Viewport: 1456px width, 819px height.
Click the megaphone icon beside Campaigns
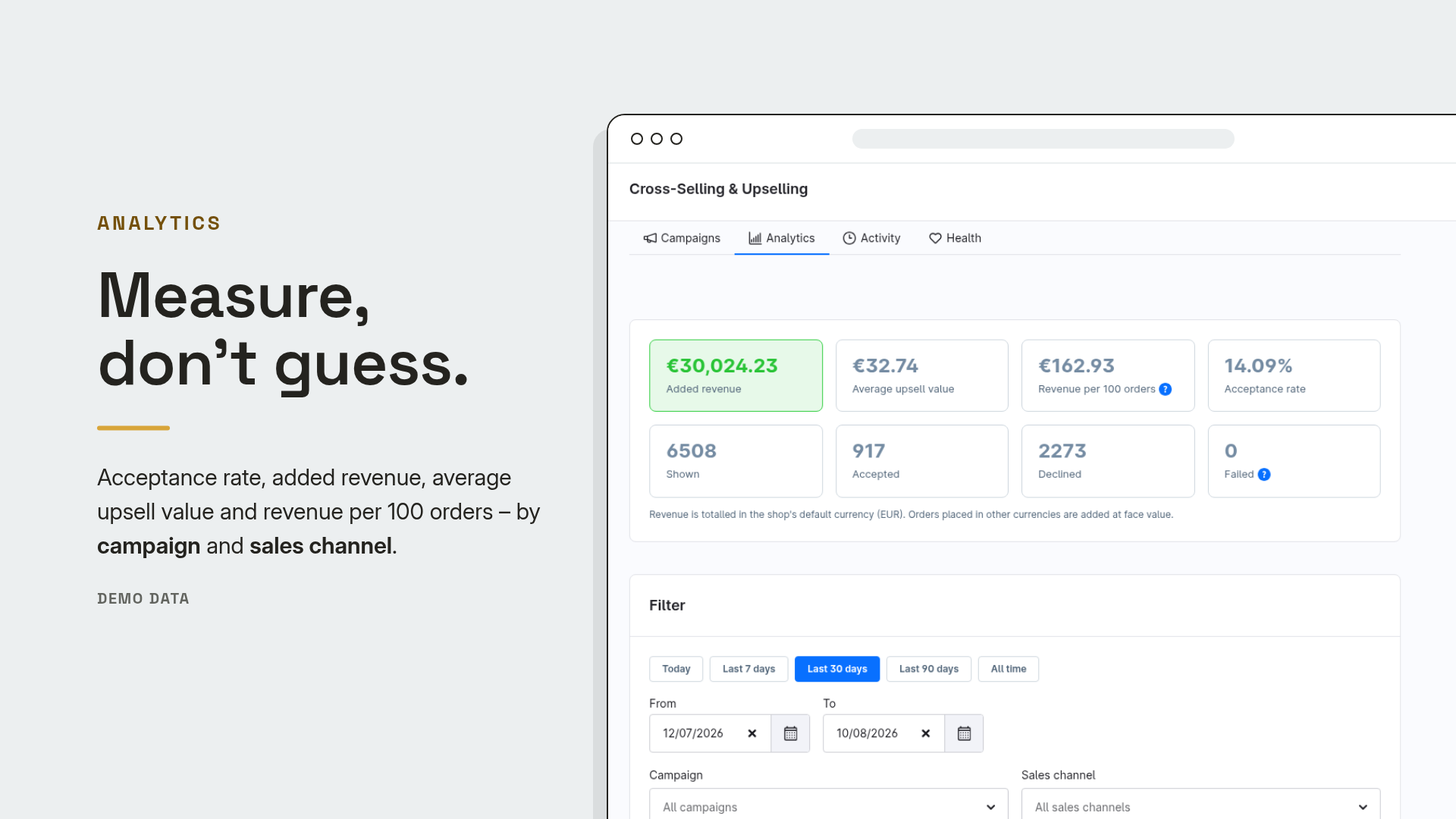[x=650, y=238]
